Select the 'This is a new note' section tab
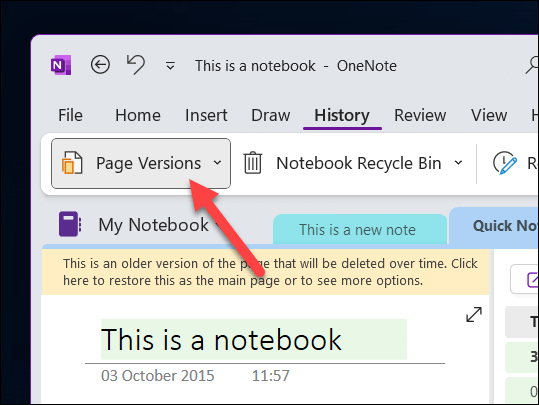Screen dimensions: 539x405 [360, 230]
